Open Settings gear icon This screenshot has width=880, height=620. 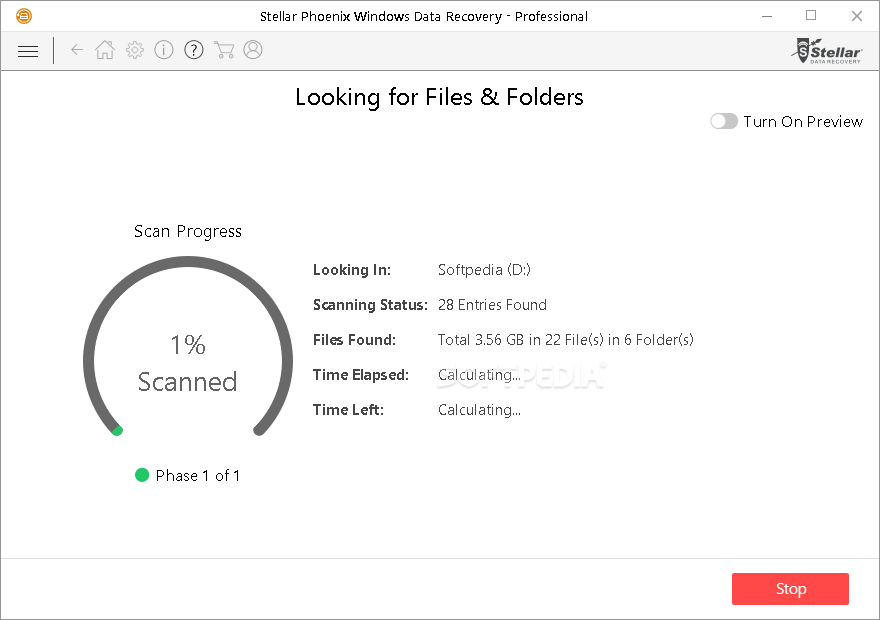click(x=135, y=50)
